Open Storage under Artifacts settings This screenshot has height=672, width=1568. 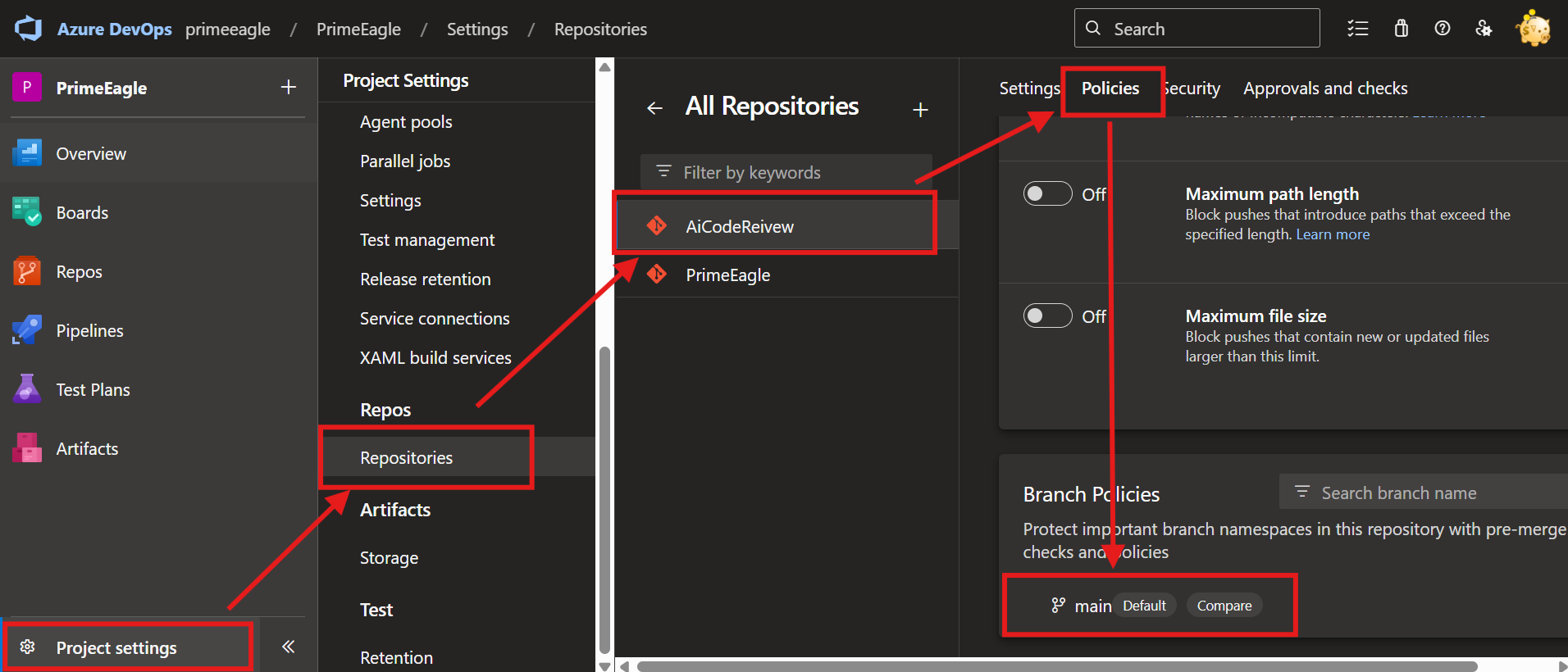pos(389,557)
